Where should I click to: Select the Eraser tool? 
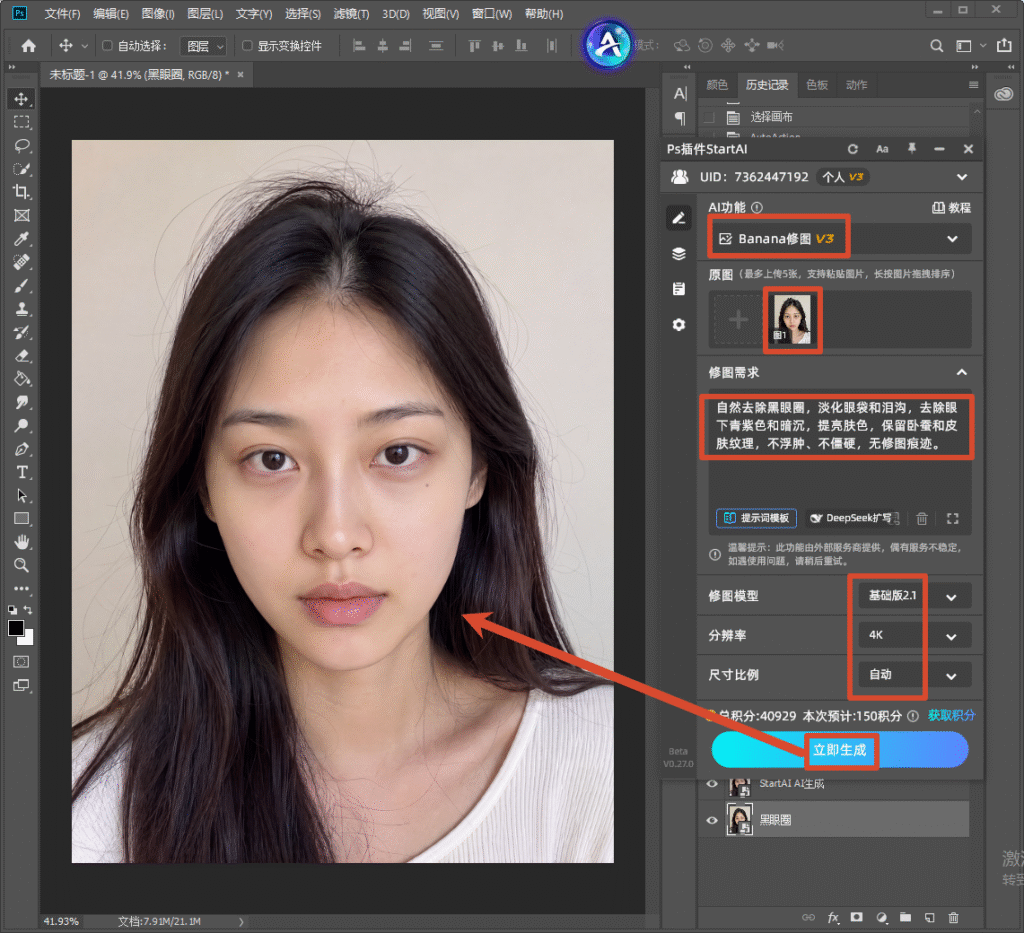(x=22, y=356)
